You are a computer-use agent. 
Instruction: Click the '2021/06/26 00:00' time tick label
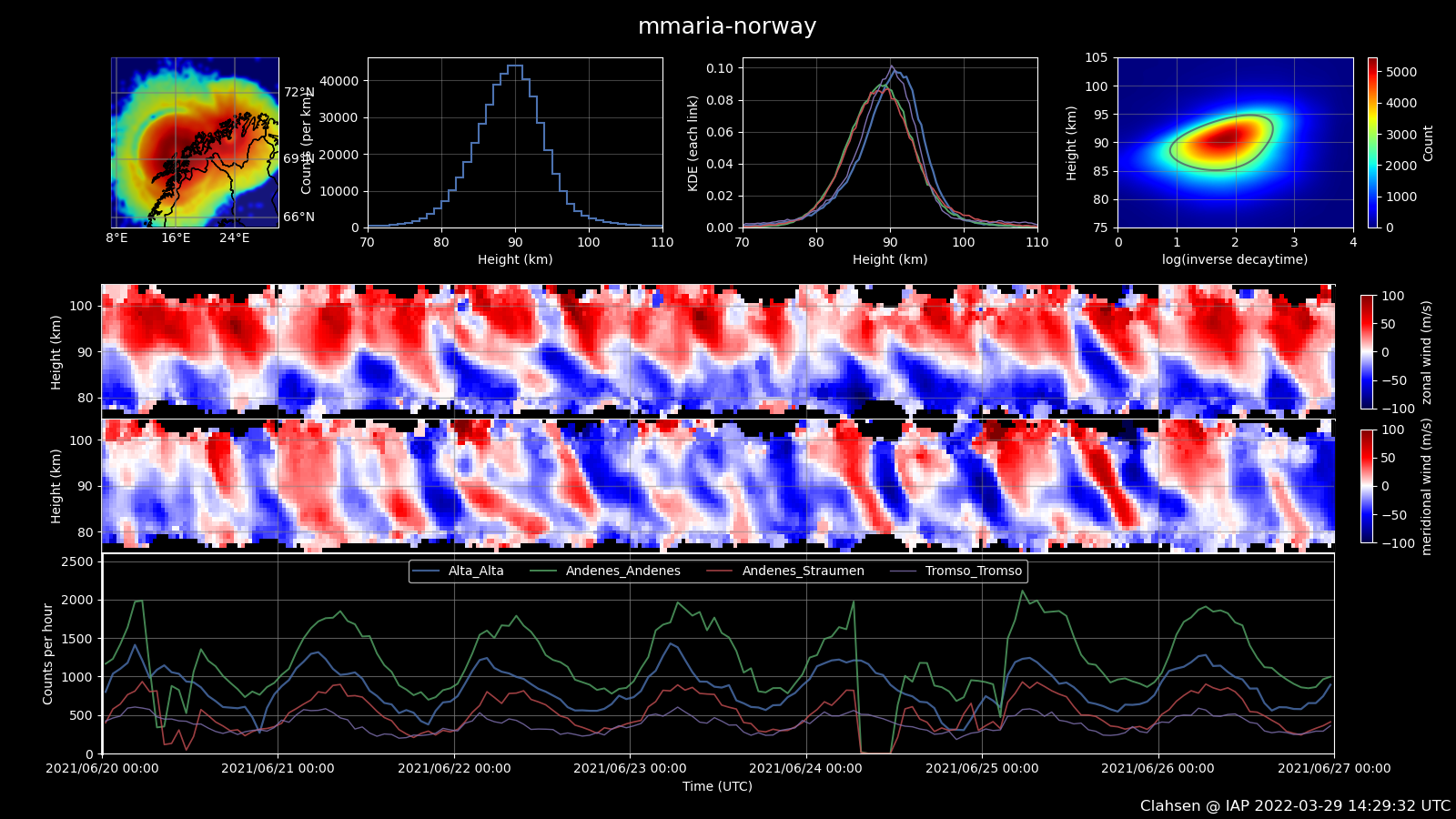tap(1158, 768)
